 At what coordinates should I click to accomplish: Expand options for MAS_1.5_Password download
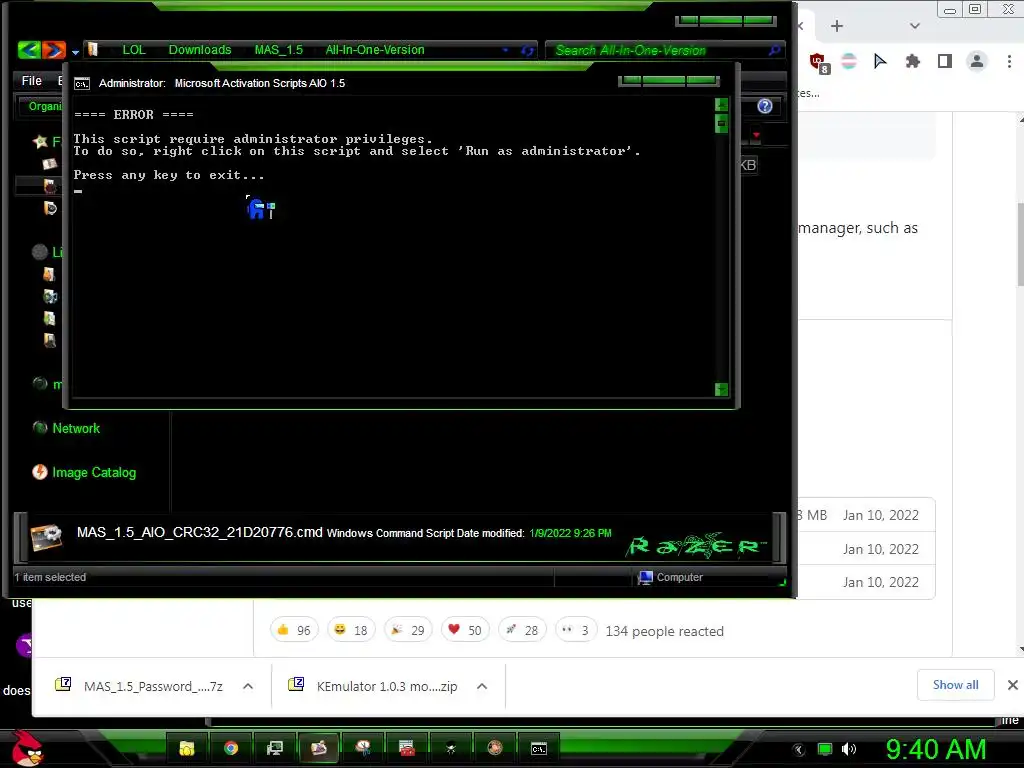[248, 686]
